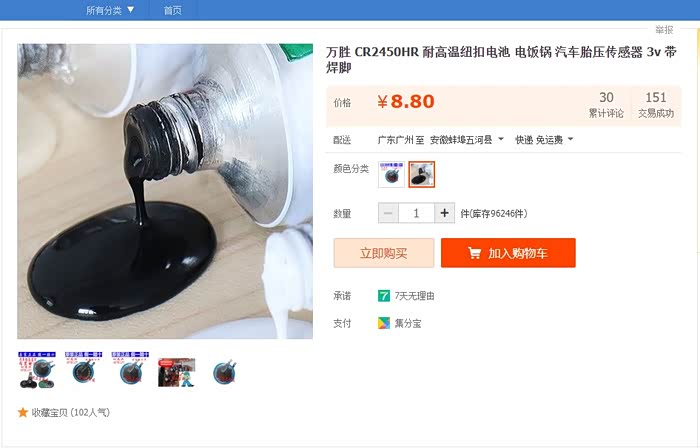Click 收藏宝贝 favorite item link

coord(71,412)
